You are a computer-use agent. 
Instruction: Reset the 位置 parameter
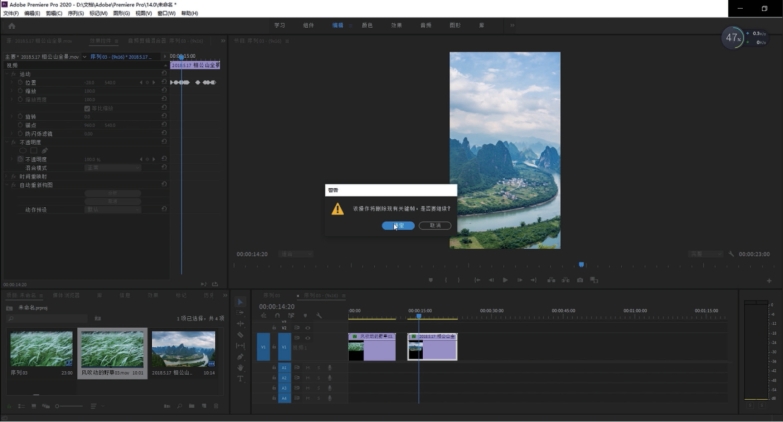(164, 82)
